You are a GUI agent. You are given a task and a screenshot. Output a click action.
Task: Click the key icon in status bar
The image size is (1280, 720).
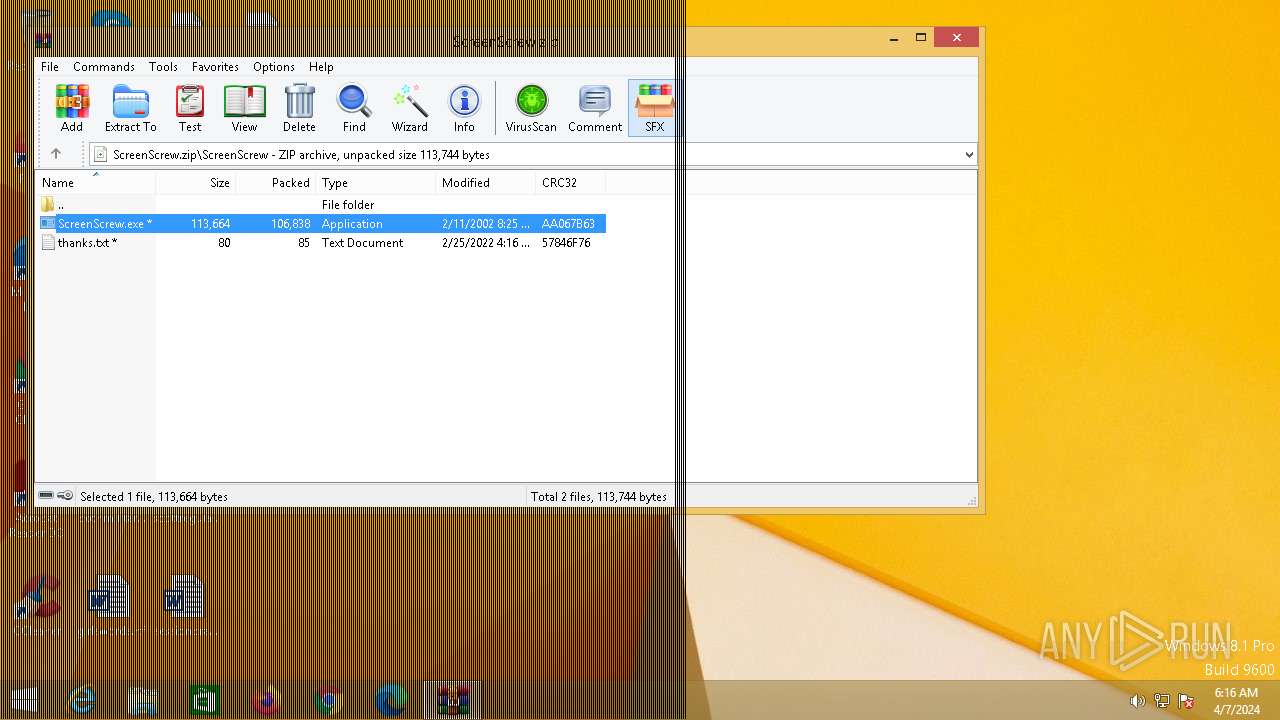65,496
